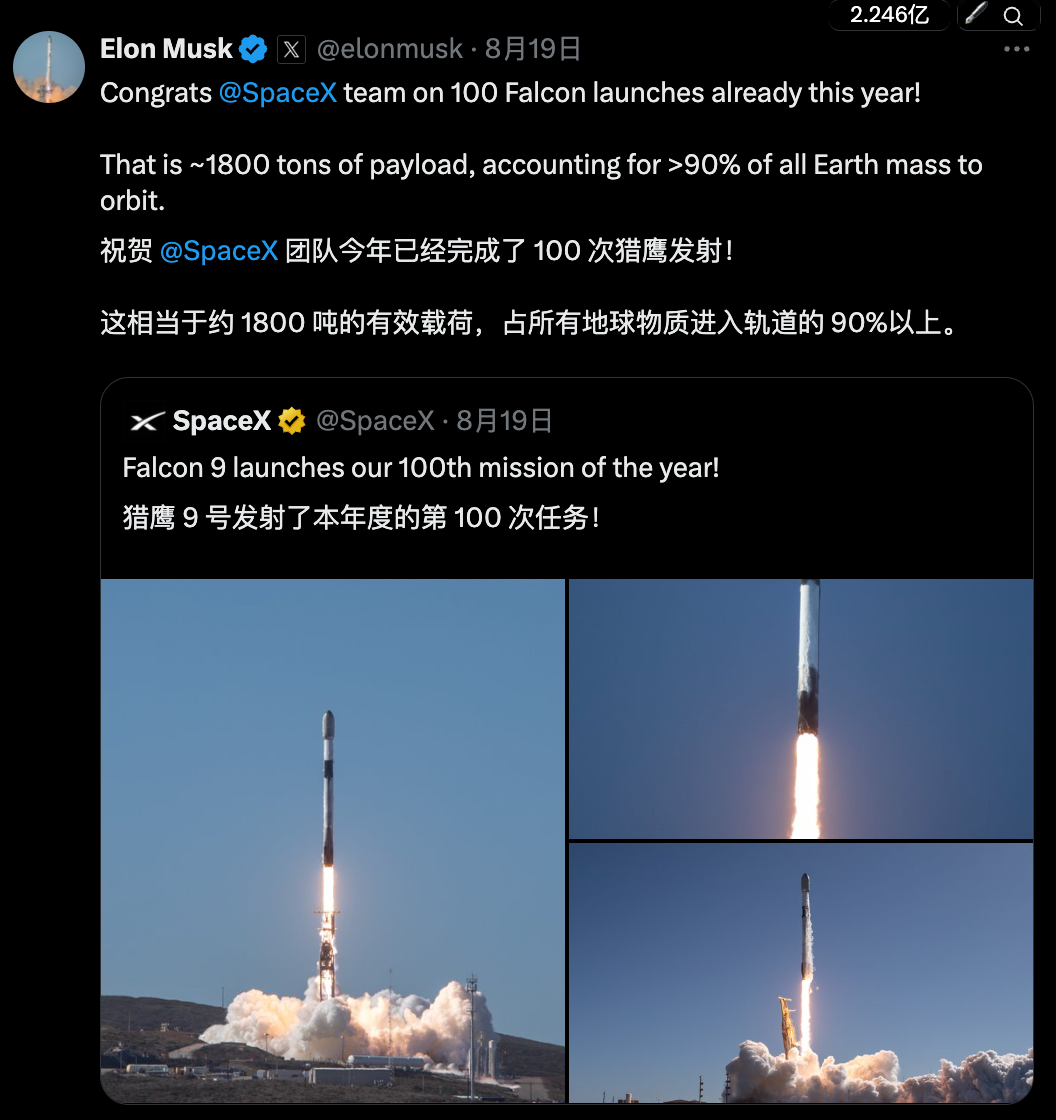
Task: Click the X affiliation badge beside Elon Musk
Action: pos(292,49)
